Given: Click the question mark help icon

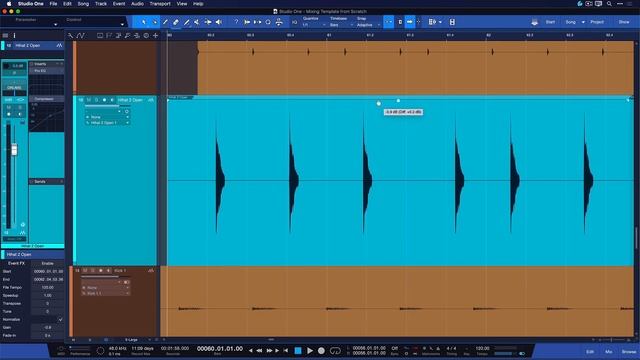Looking at the screenshot, I should click(236, 22).
